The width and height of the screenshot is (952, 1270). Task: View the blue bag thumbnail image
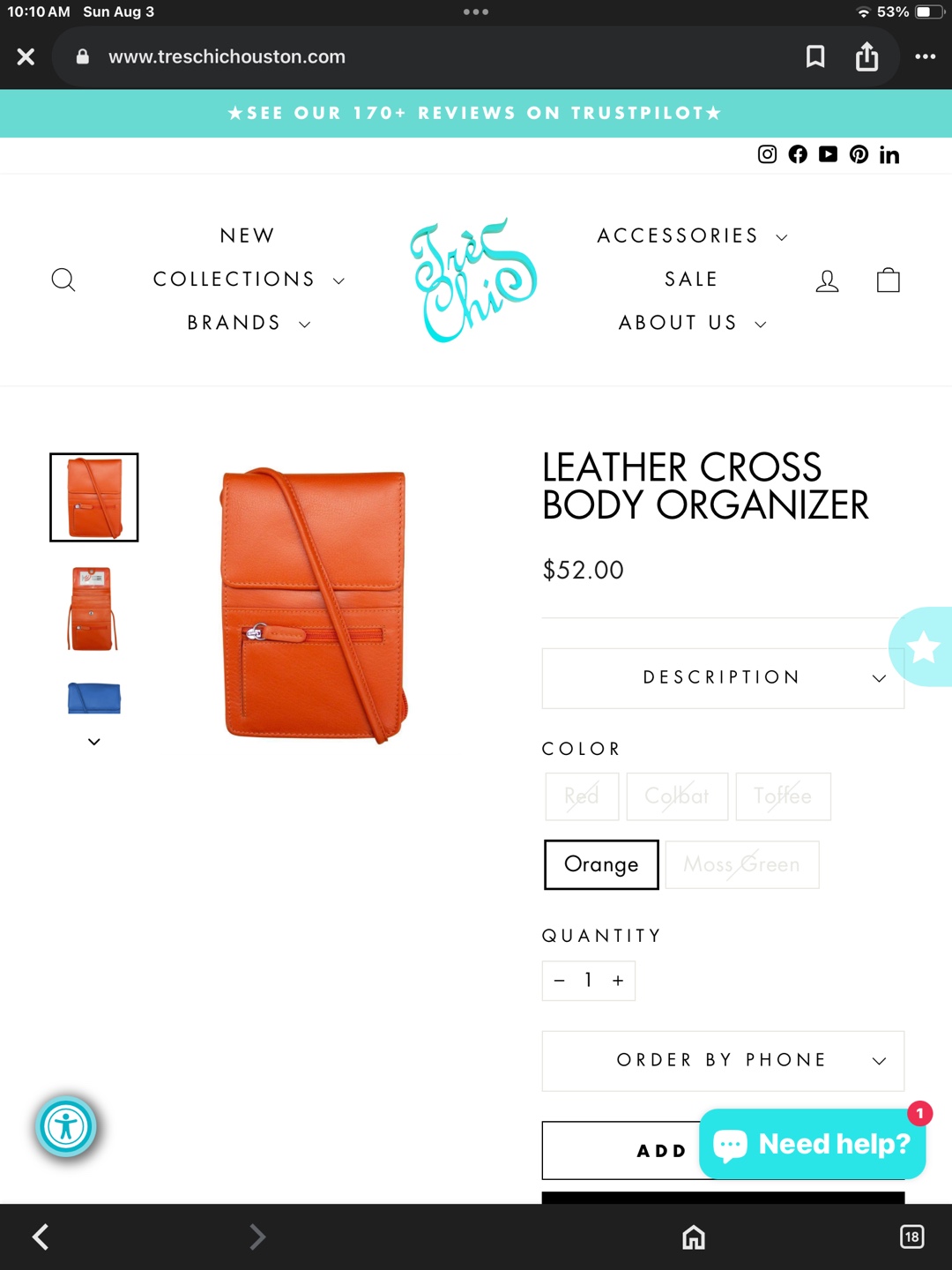point(93,698)
